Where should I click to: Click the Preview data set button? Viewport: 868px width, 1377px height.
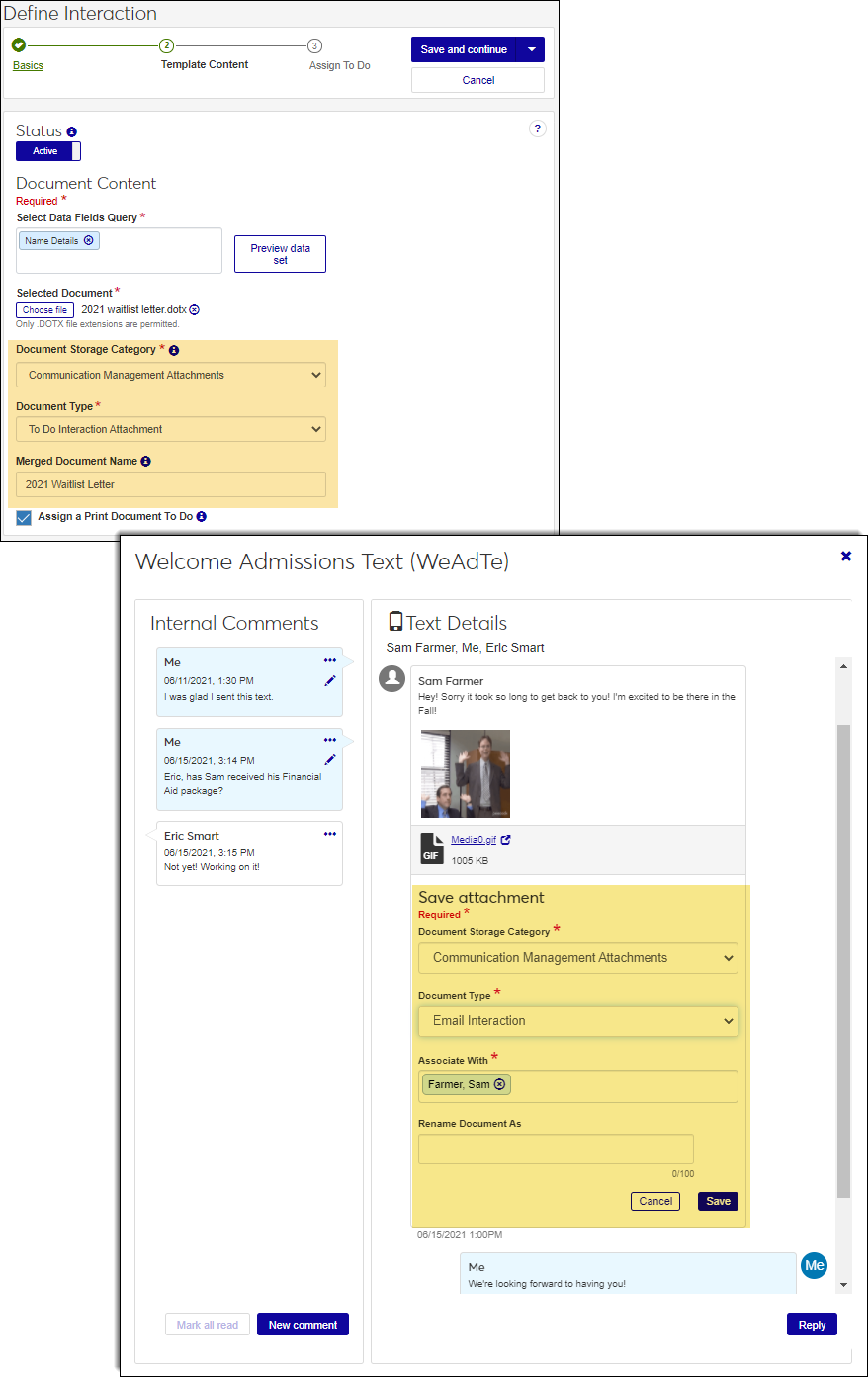point(280,254)
